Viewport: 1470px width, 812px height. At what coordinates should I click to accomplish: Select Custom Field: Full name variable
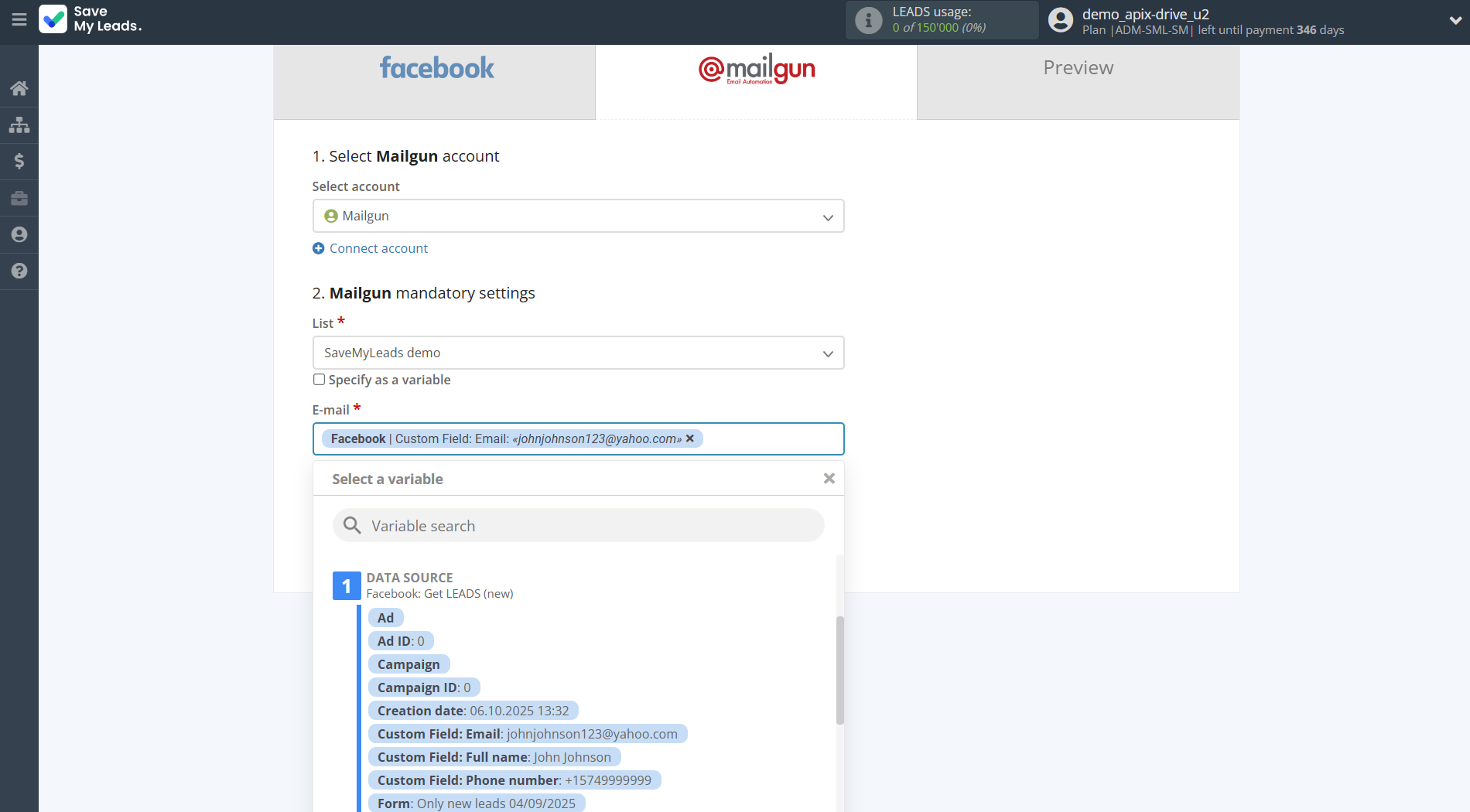[x=494, y=757]
